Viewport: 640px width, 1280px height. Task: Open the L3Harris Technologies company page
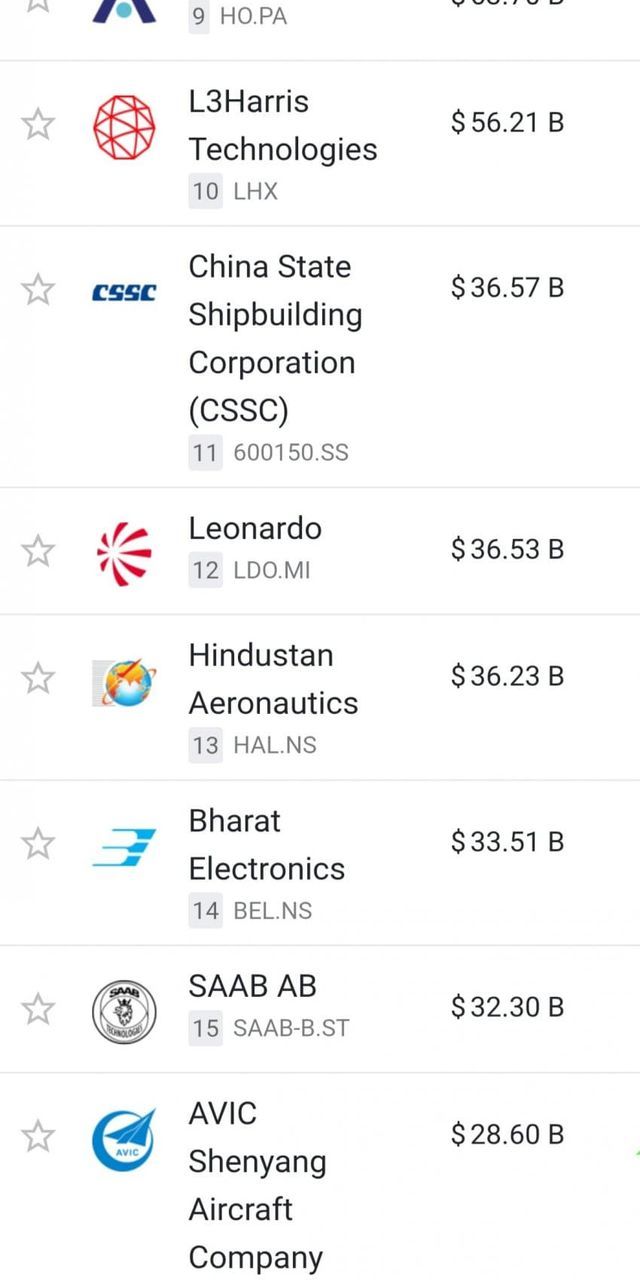click(x=283, y=125)
